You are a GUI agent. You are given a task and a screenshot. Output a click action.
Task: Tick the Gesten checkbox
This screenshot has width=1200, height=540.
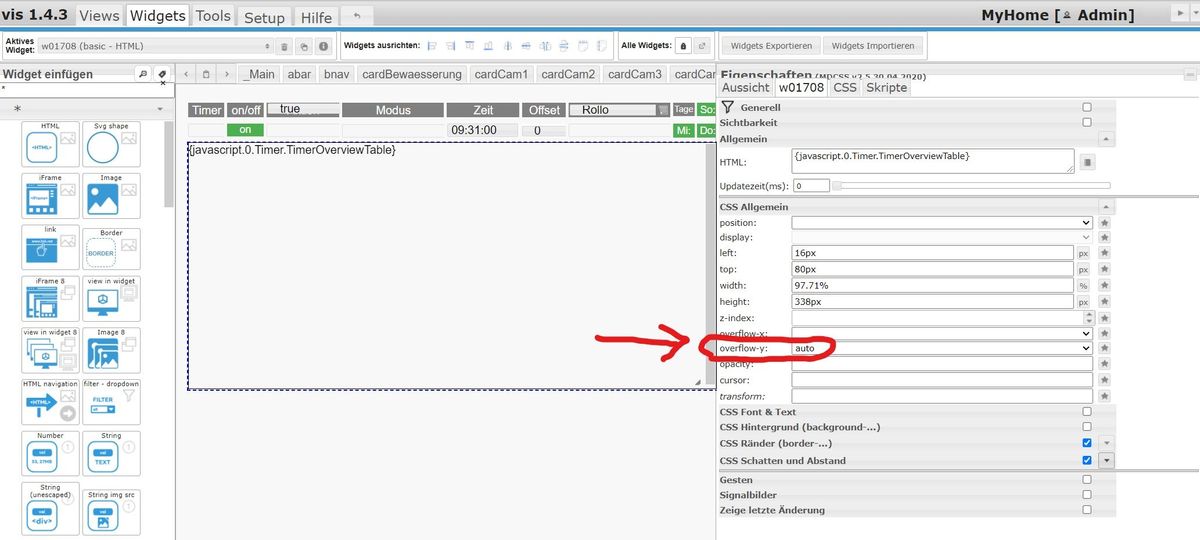(1087, 479)
